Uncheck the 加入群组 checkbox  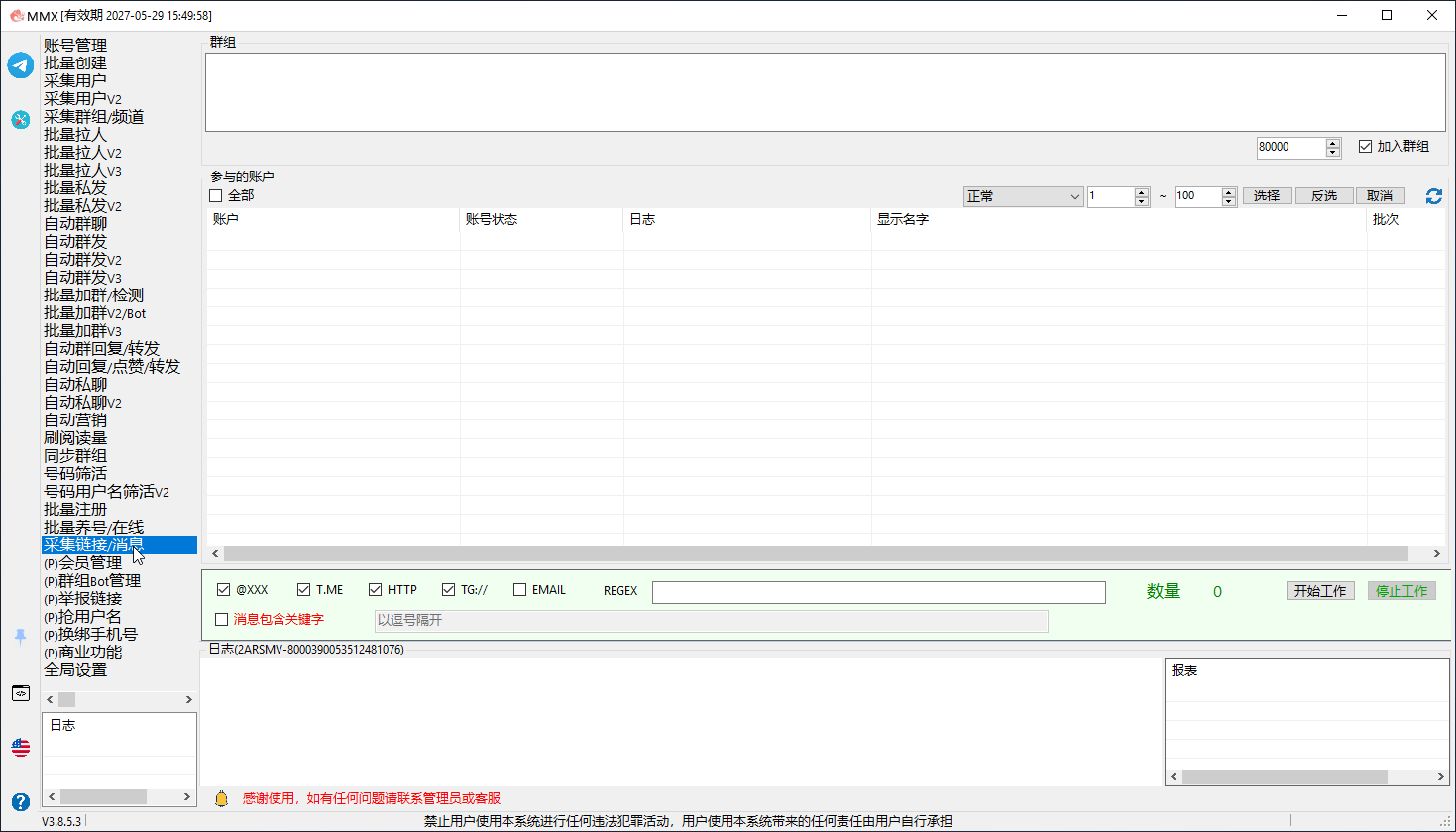[x=1365, y=147]
